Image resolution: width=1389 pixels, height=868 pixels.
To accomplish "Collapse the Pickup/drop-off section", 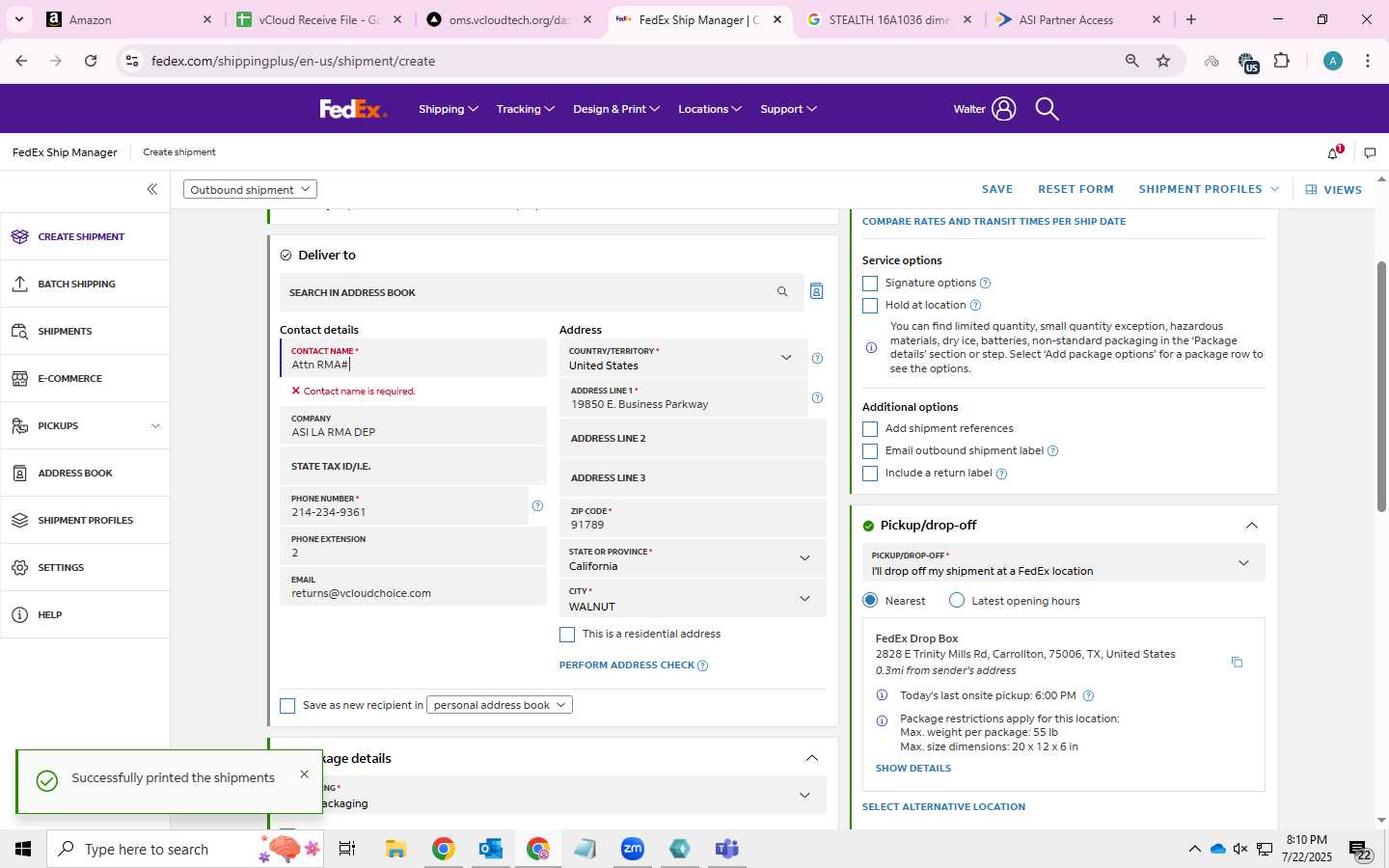I will pyautogui.click(x=1251, y=526).
